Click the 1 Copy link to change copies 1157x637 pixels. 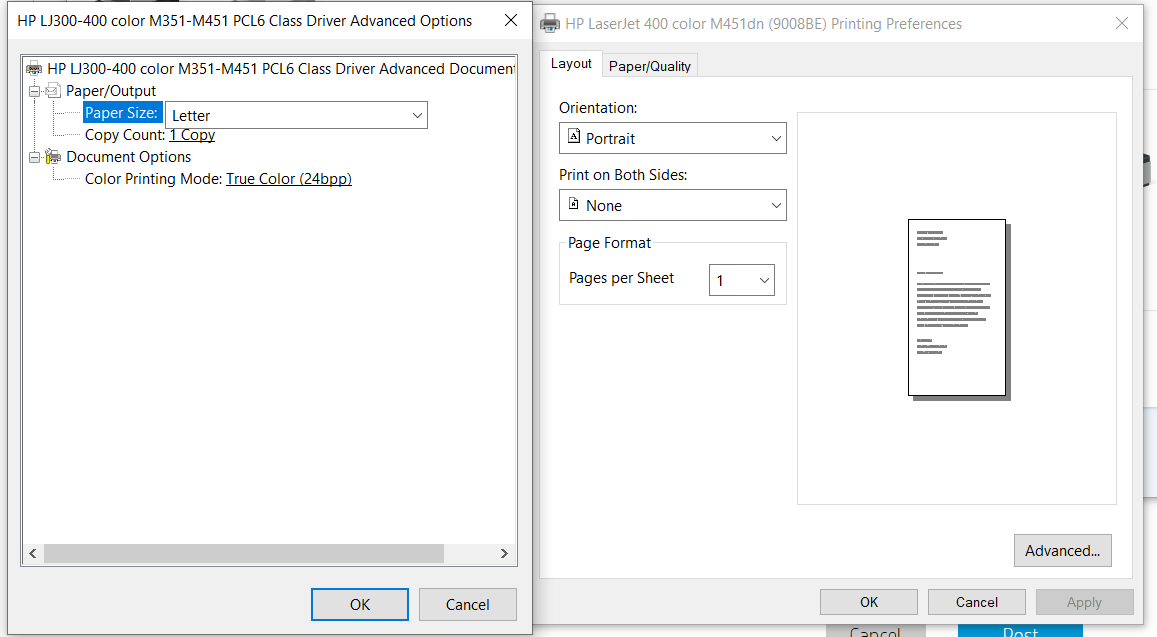pyautogui.click(x=191, y=134)
